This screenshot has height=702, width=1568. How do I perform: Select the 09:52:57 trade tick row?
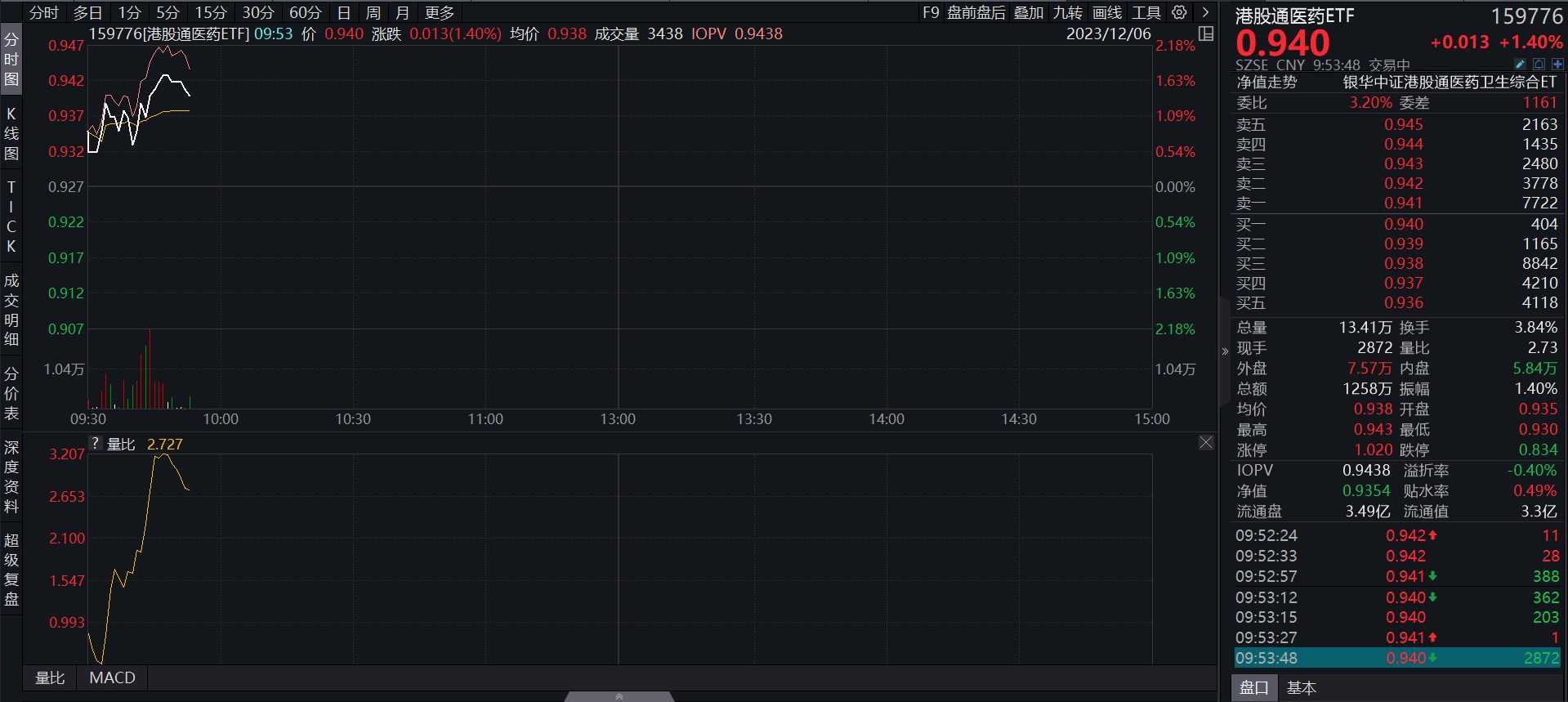point(1397,576)
